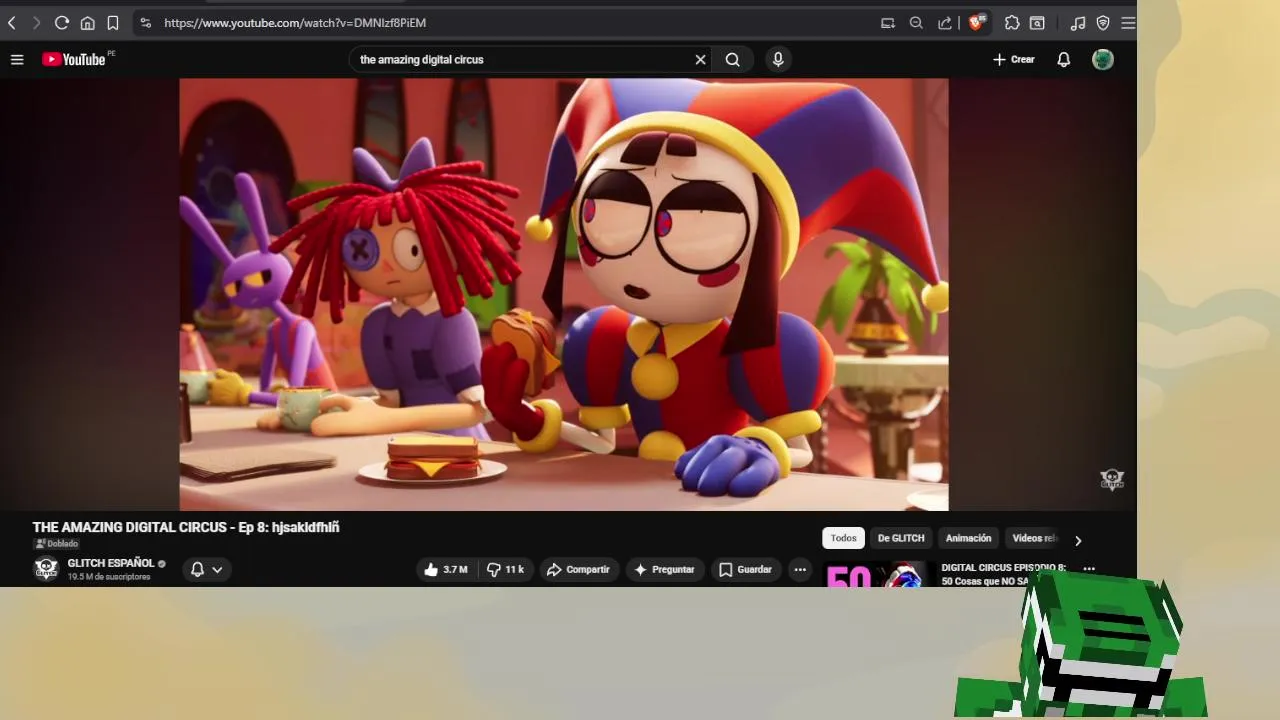This screenshot has width=1280, height=720.
Task: Save video with the Guardar button
Action: [746, 569]
